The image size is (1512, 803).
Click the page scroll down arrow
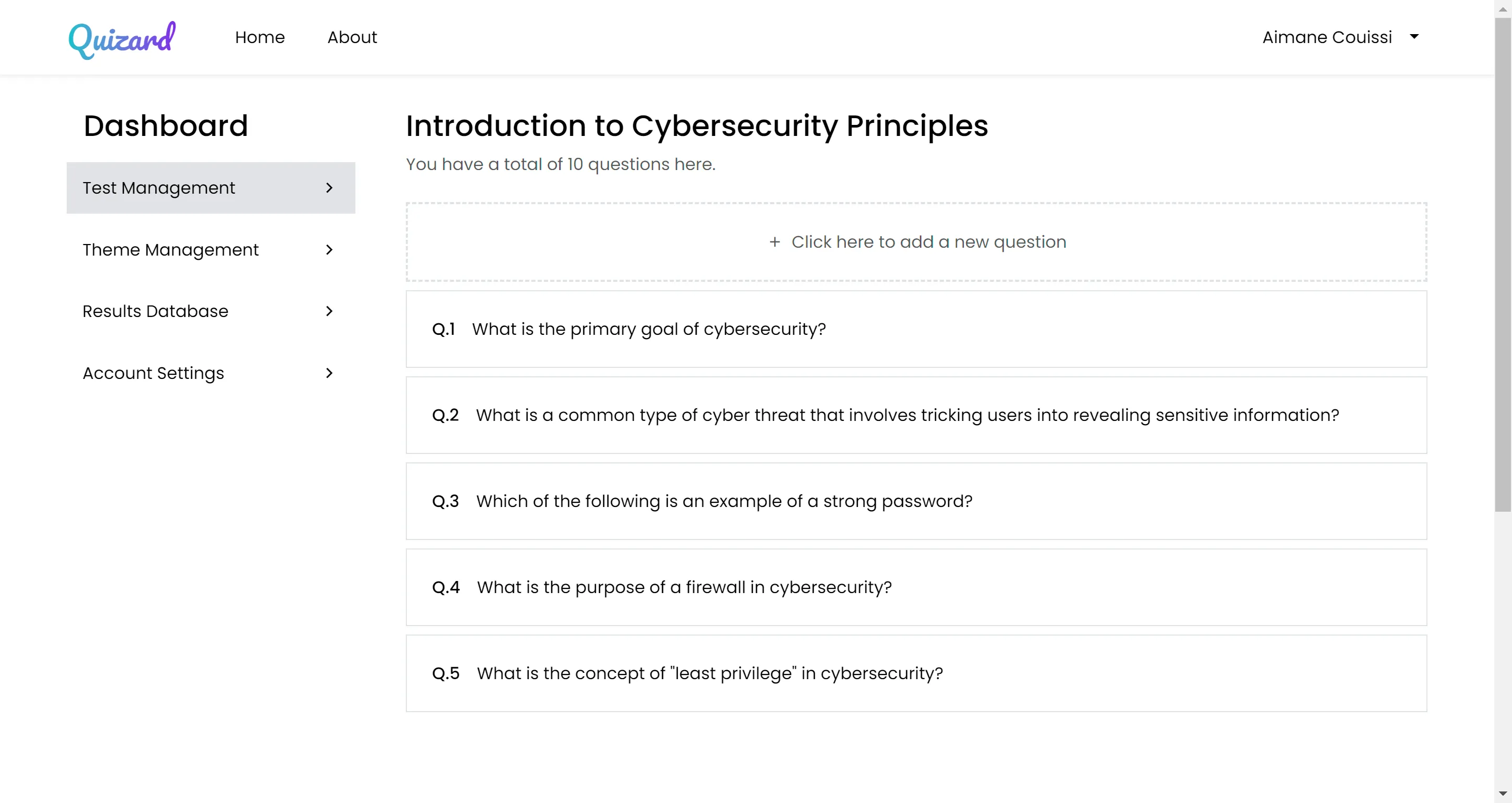click(1503, 794)
